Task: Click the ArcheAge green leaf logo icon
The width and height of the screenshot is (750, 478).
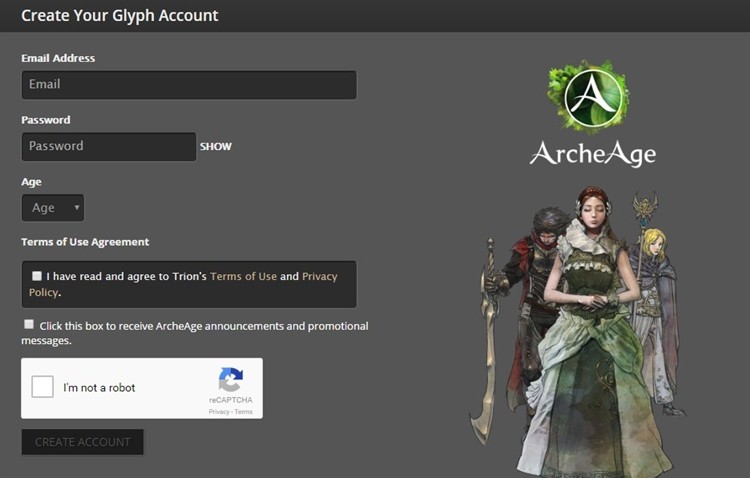Action: click(589, 97)
